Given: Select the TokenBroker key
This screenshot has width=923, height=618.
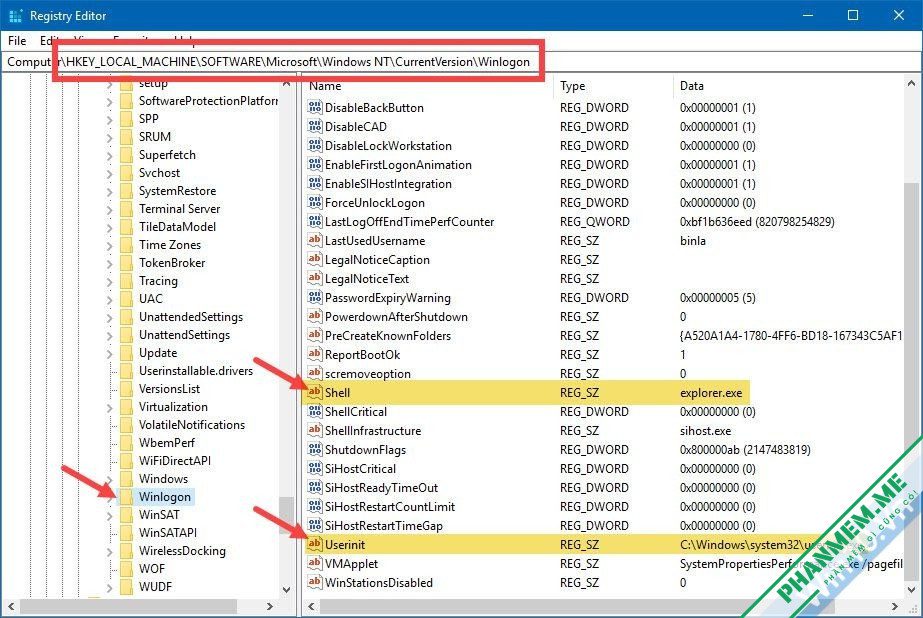Looking at the screenshot, I should 172,263.
